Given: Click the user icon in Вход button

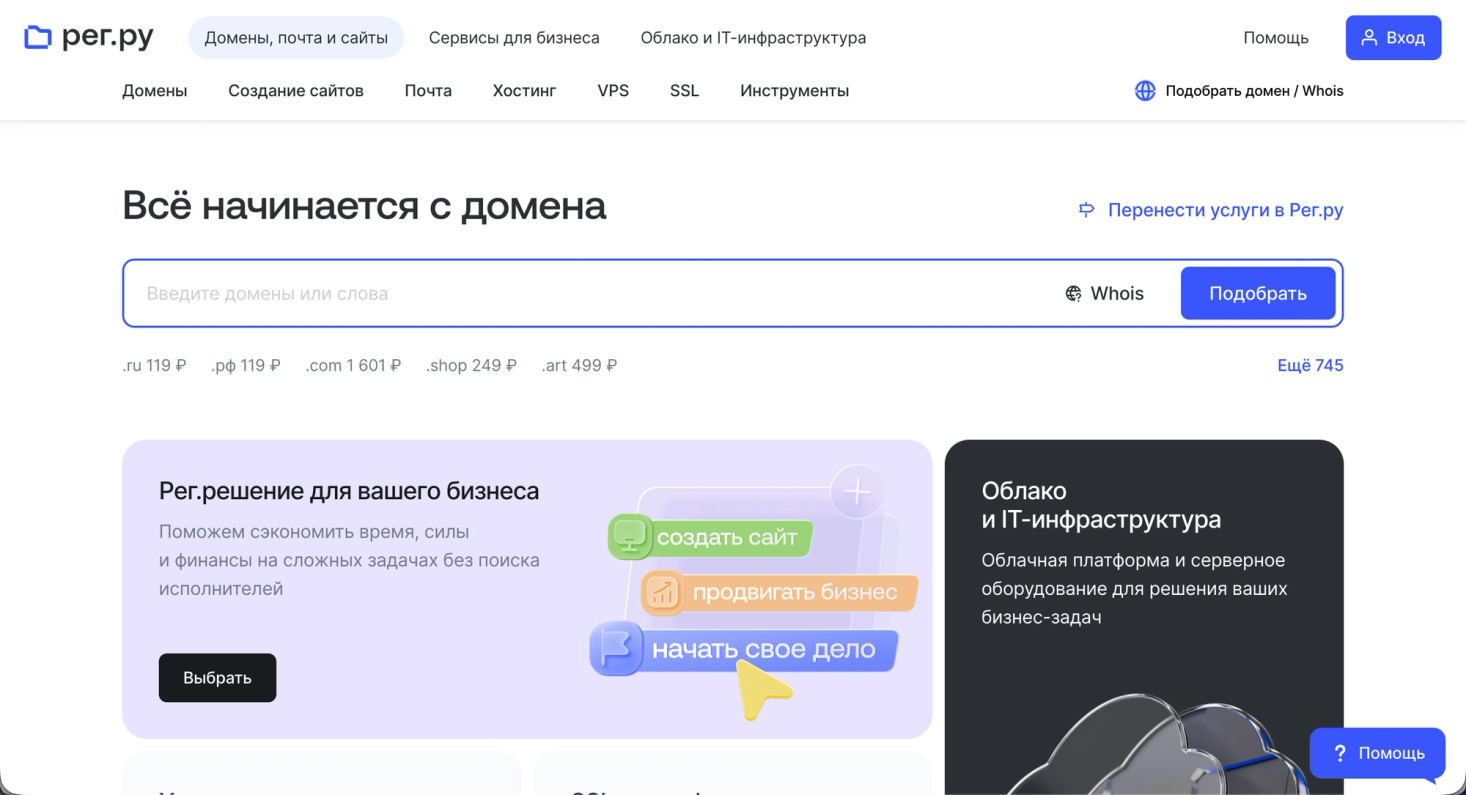Looking at the screenshot, I should click(x=1370, y=38).
